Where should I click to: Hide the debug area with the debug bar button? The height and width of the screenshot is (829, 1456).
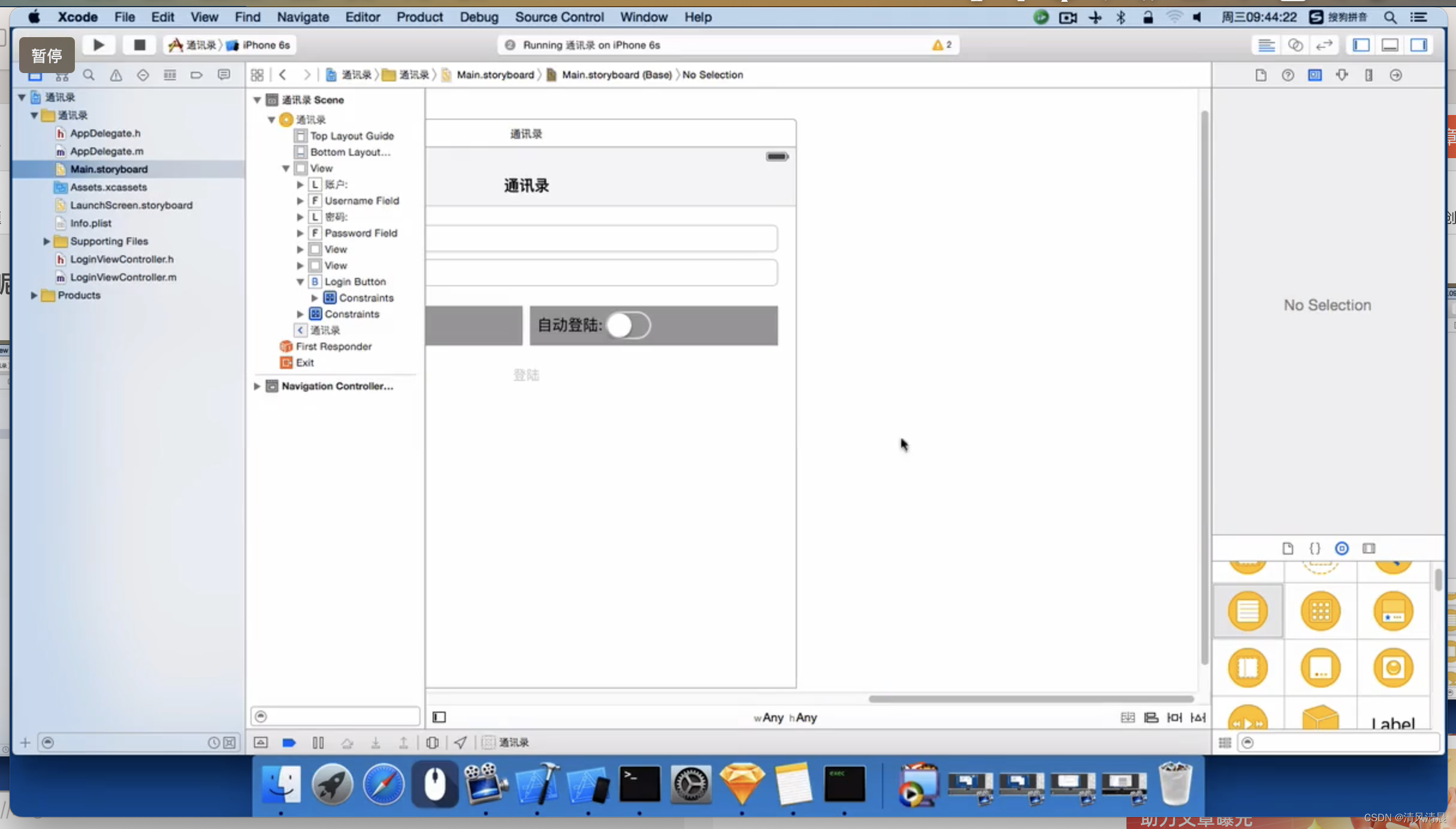[x=261, y=743]
